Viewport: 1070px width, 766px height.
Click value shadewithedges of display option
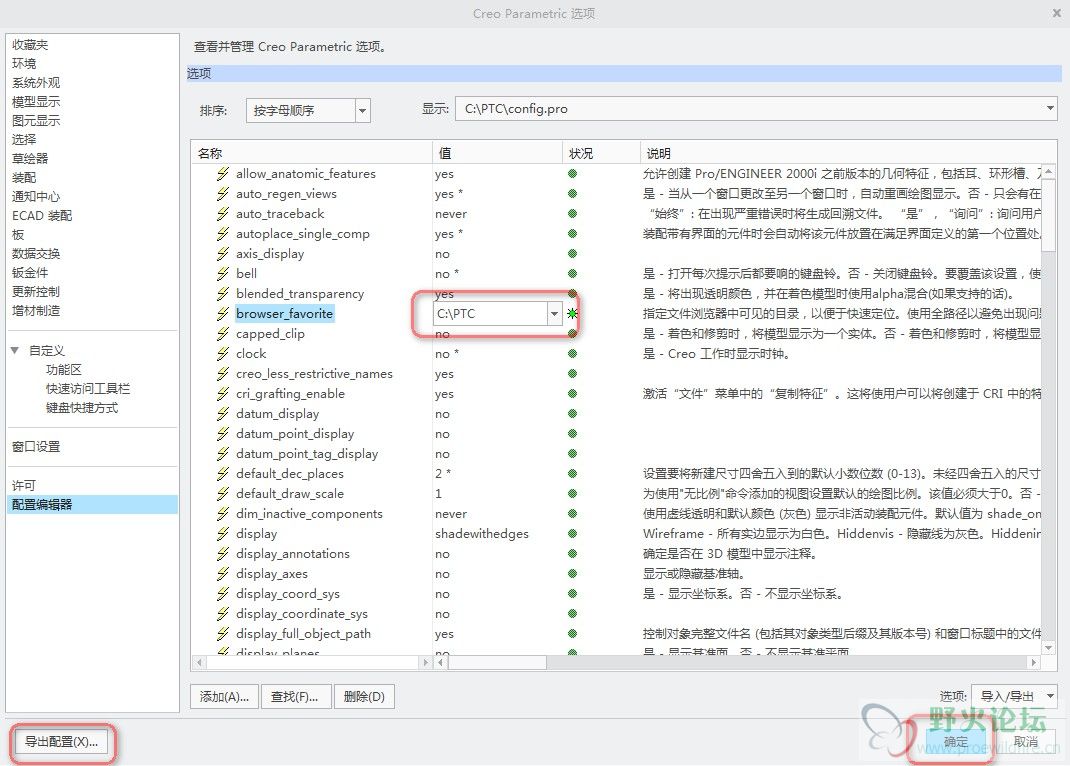(482, 533)
